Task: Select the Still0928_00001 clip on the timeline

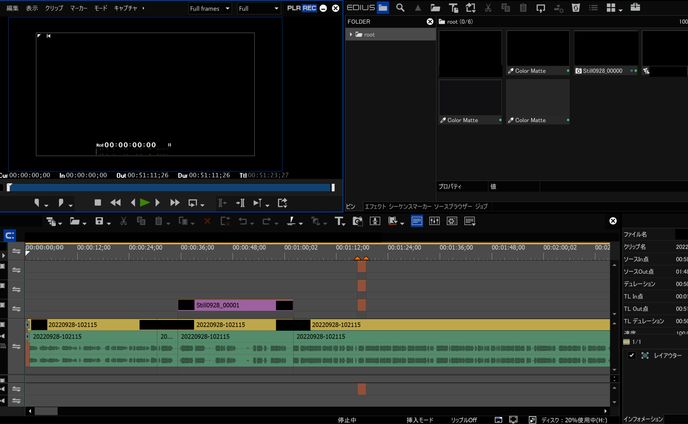Action: click(236, 305)
